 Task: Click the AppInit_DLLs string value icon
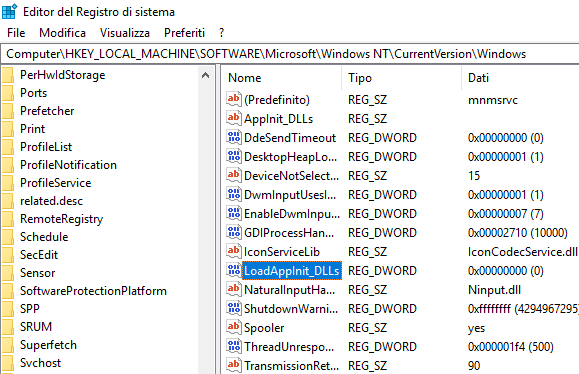[234, 118]
